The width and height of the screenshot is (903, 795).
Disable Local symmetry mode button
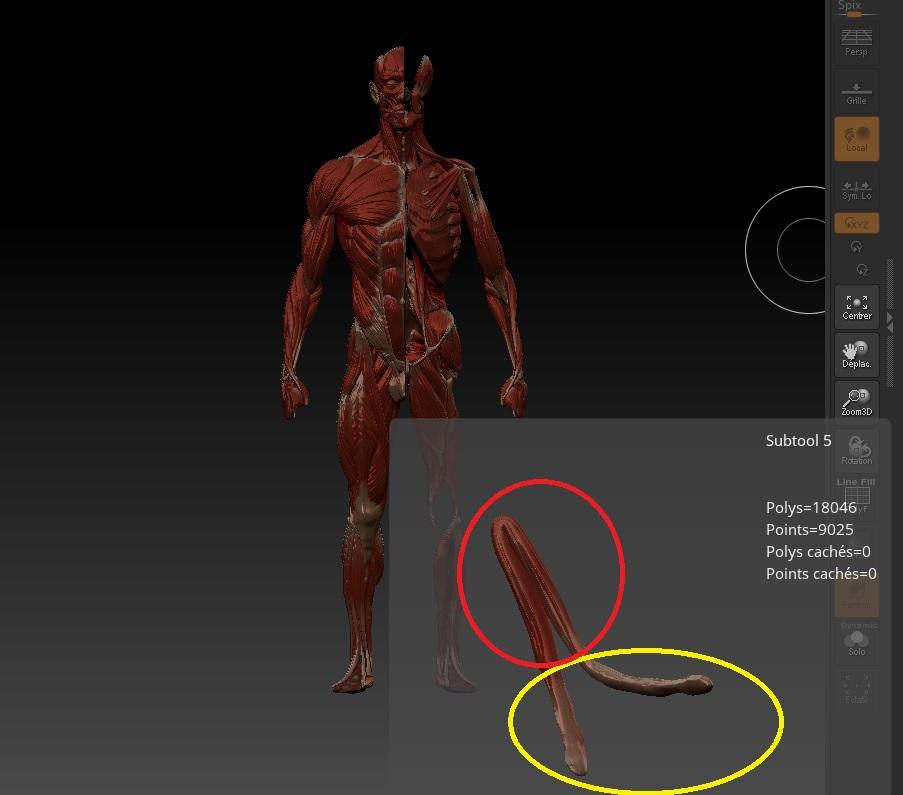(x=856, y=139)
